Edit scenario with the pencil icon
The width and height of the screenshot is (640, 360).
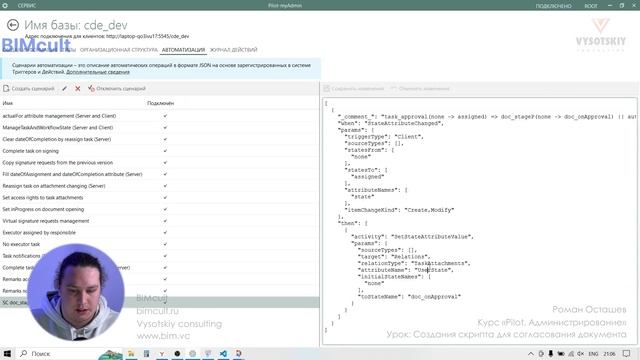point(64,89)
